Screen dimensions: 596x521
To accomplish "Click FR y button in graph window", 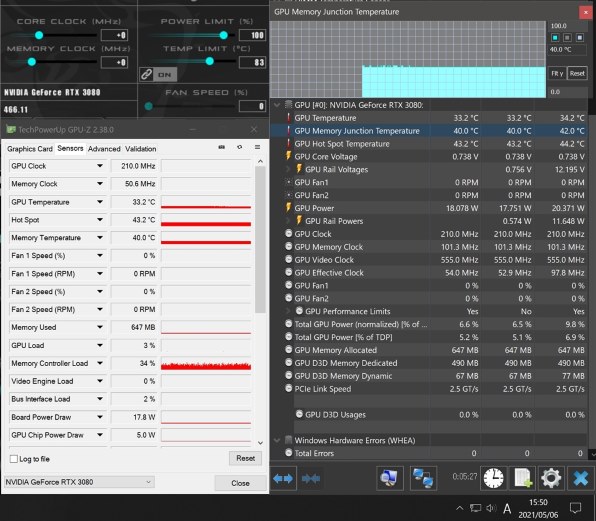I will [557, 73].
